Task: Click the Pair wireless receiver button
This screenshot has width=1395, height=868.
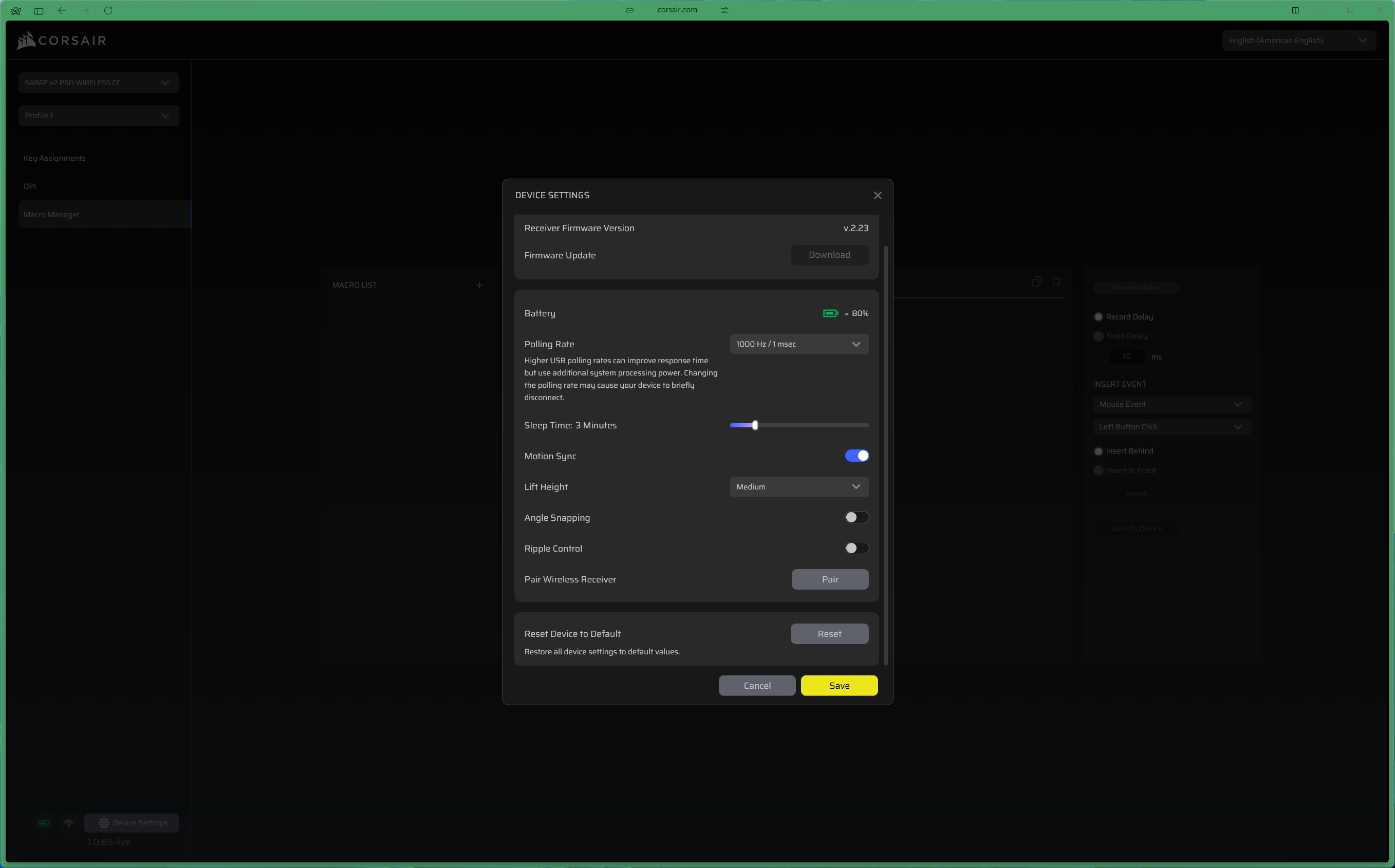Action: point(829,579)
